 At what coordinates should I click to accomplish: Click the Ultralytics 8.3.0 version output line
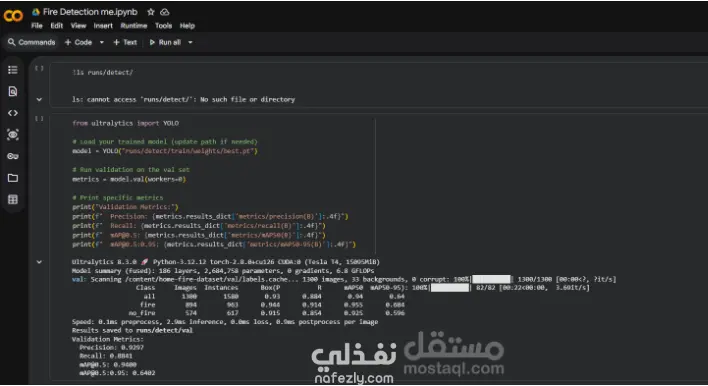[x=226, y=262]
